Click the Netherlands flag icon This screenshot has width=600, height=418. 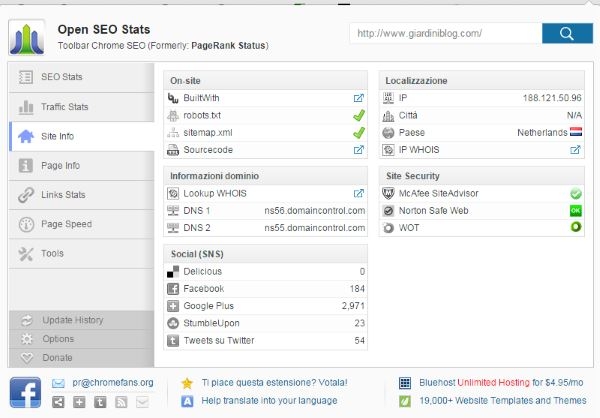pyautogui.click(x=576, y=132)
